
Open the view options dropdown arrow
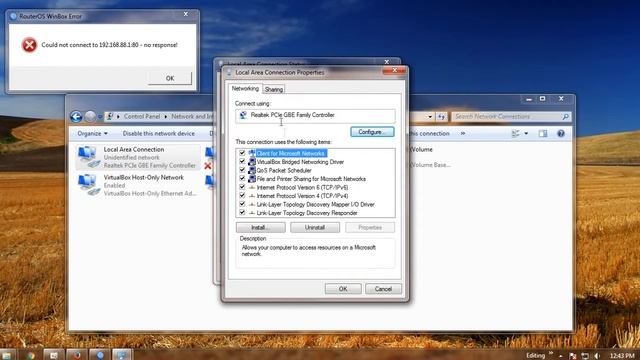[x=526, y=133]
